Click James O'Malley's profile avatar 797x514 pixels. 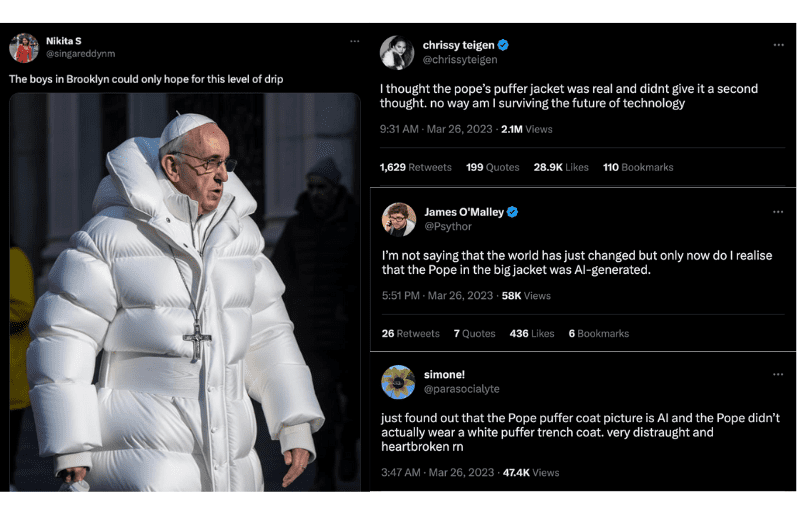398,219
